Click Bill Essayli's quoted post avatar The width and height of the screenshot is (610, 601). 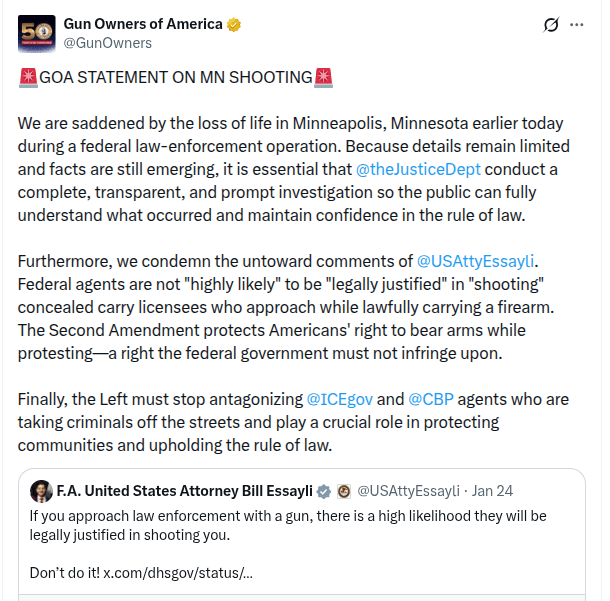[x=41, y=491]
